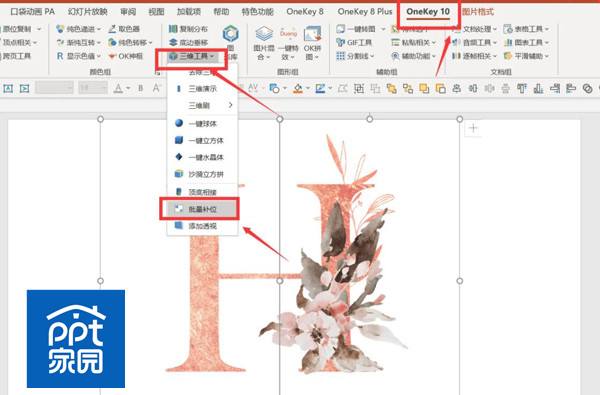
Task: Switch to the OneKey 10 tab
Action: pos(428,12)
